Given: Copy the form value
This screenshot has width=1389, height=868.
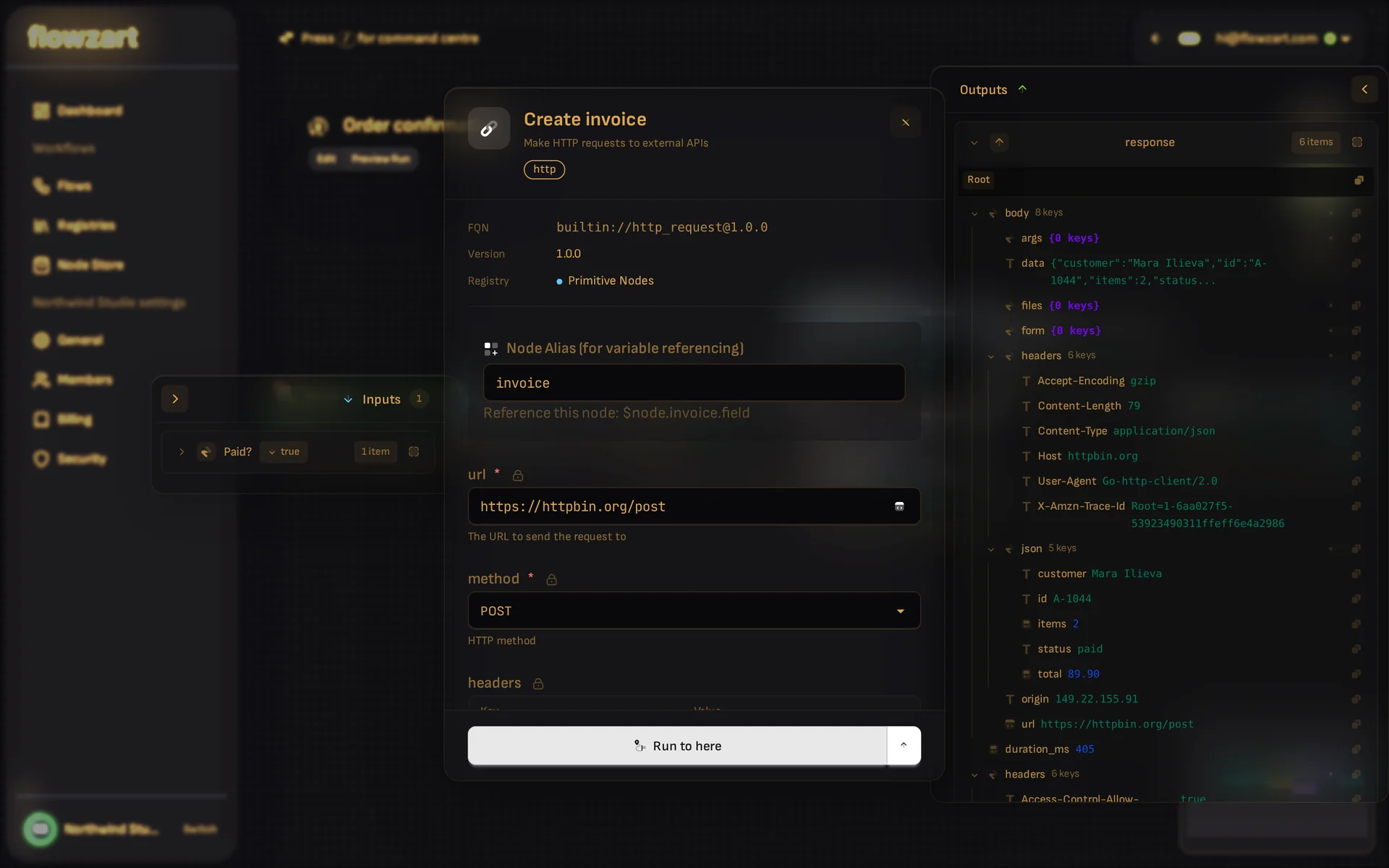Looking at the screenshot, I should (1356, 331).
